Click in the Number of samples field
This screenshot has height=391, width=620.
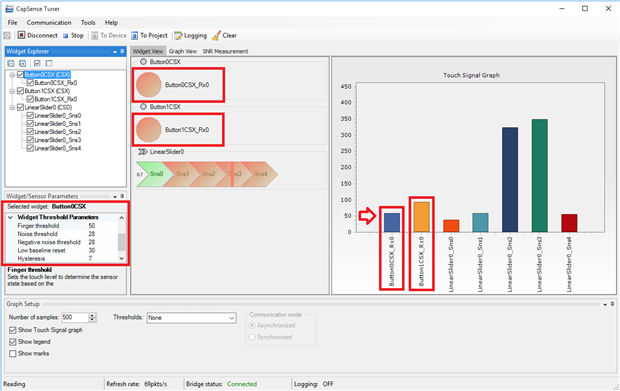74,317
